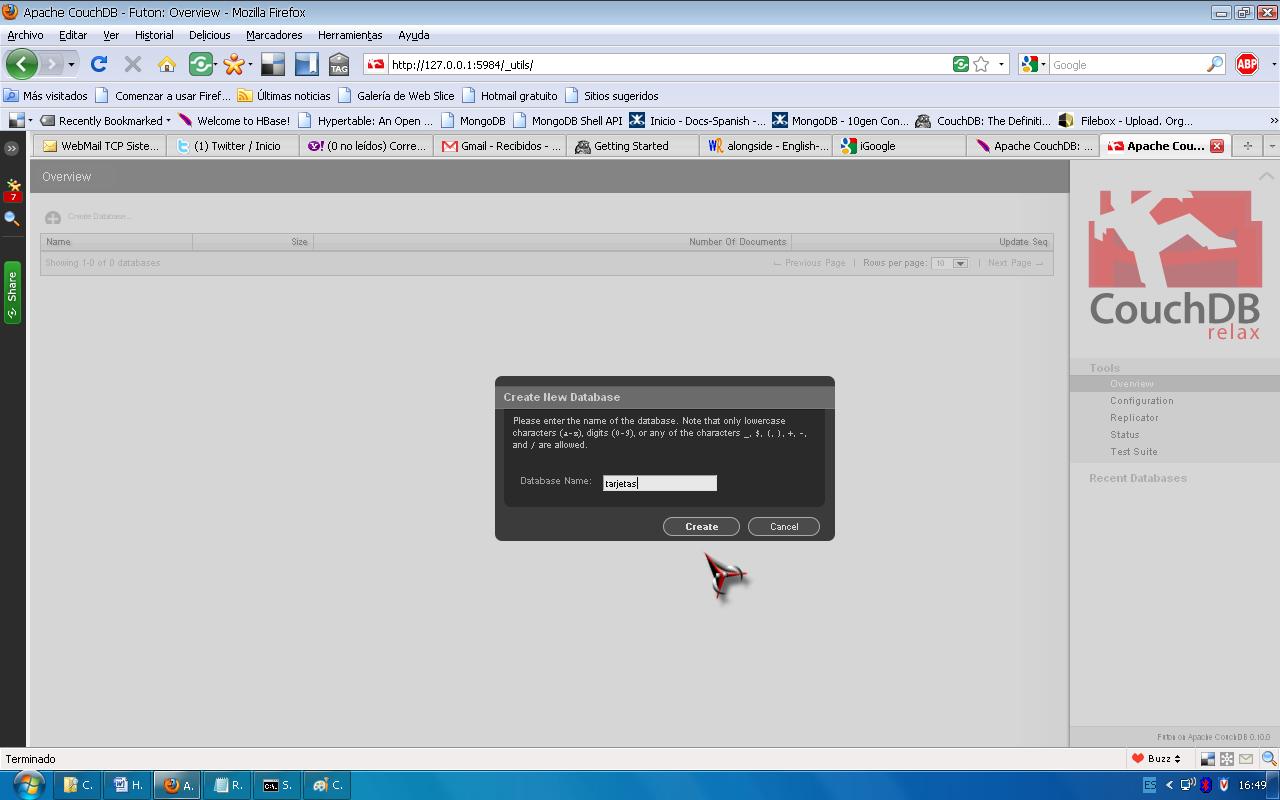1280x800 pixels.
Task: Click the URL address bar
Action: point(670,64)
